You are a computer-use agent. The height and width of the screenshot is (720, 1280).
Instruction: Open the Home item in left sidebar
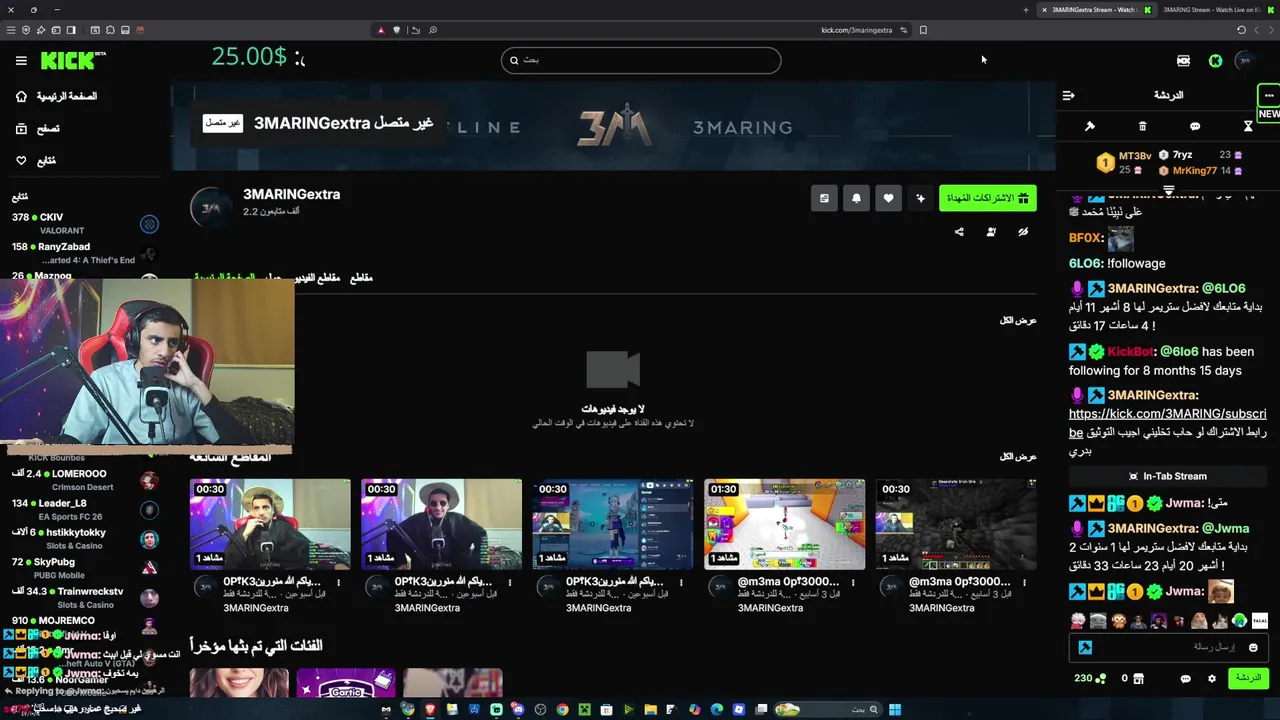pos(56,97)
